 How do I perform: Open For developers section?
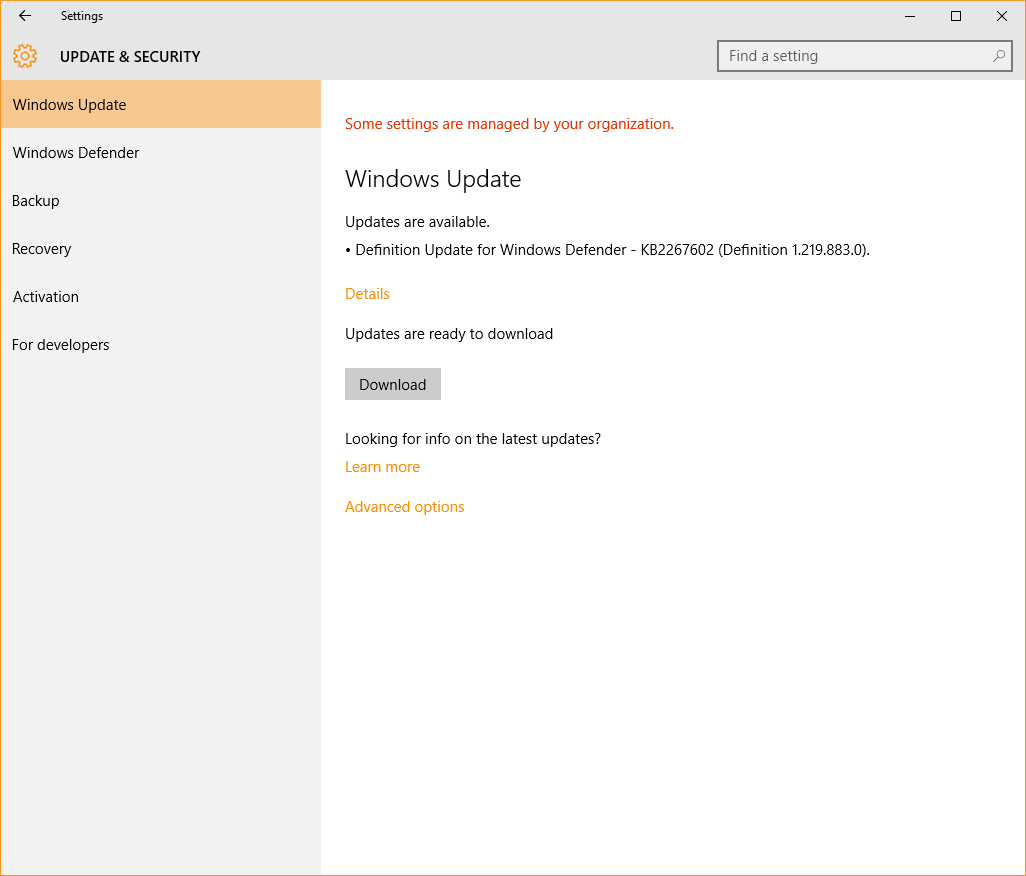(x=160, y=345)
